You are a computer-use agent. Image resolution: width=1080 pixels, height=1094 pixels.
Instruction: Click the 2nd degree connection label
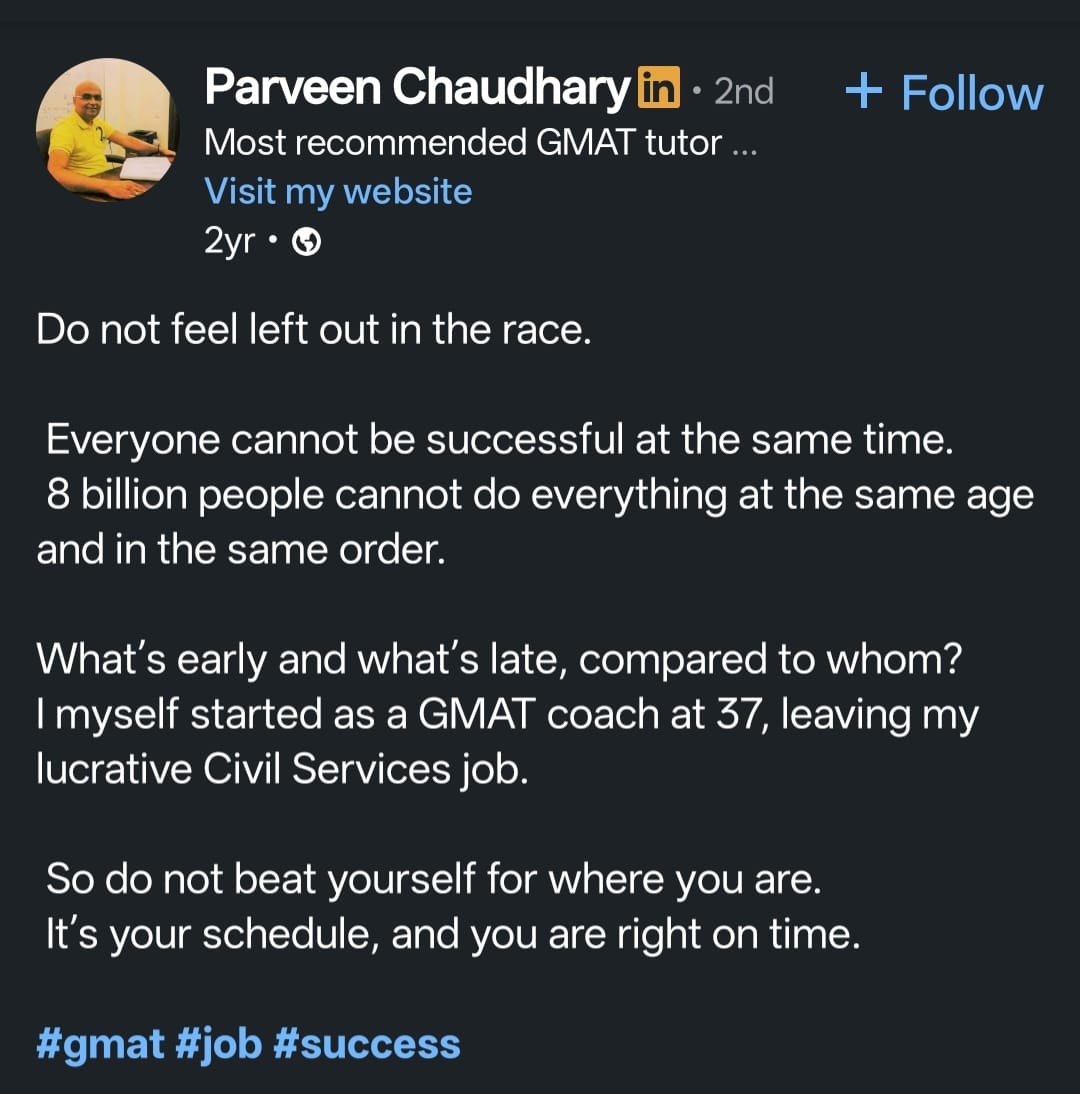[743, 92]
